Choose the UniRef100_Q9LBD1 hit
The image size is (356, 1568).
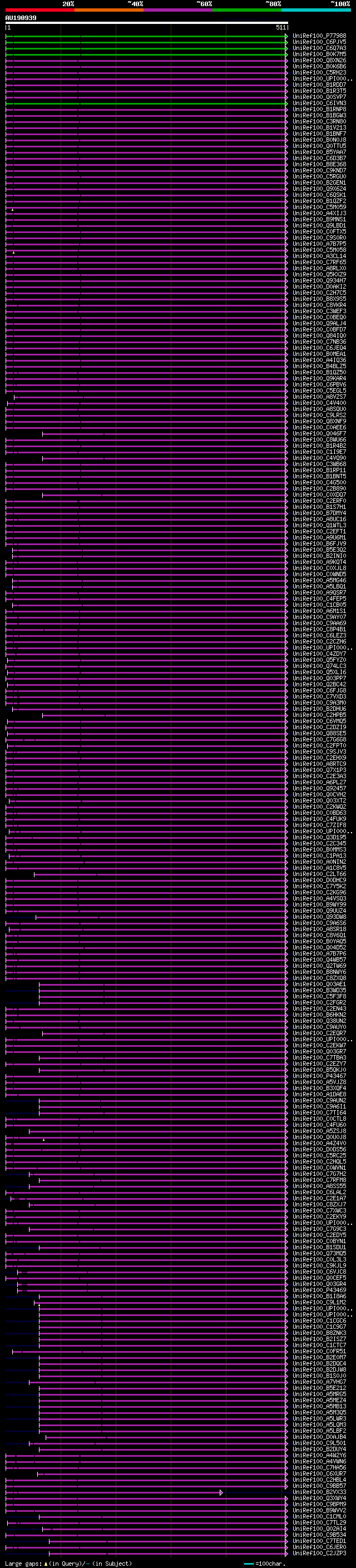(319, 226)
